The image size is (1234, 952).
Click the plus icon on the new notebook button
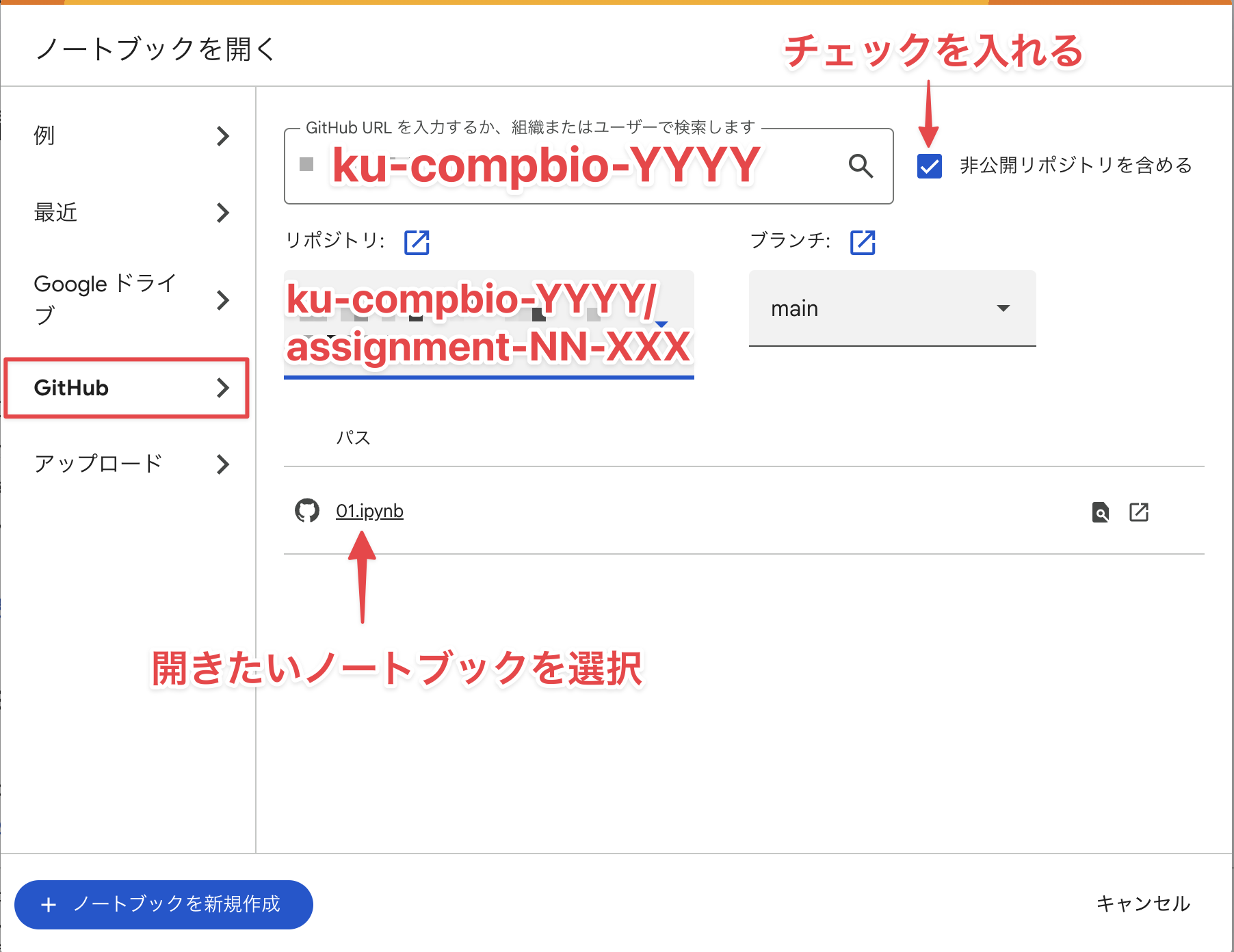click(x=49, y=904)
